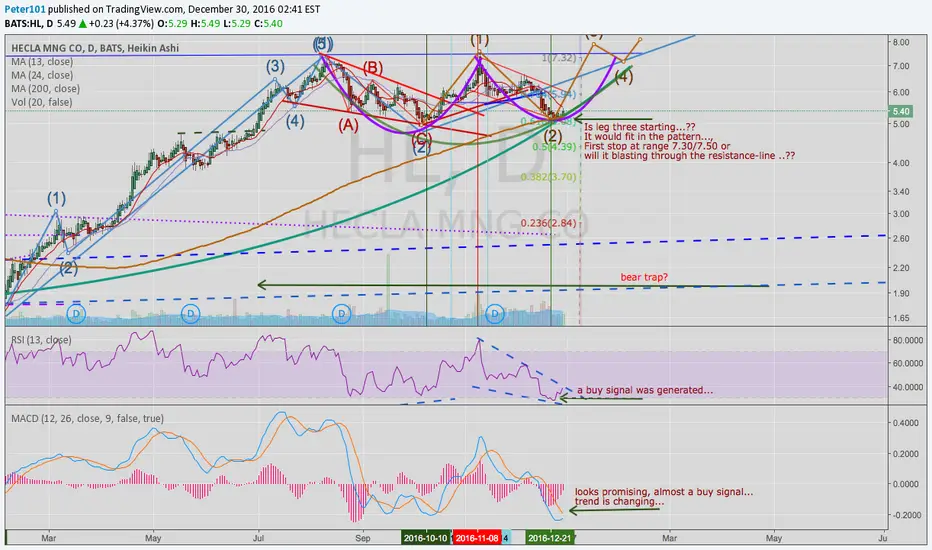The height and width of the screenshot is (550, 932).
Task: Select the HECLA MNG CO, D, BATS, Heikin Ashi legend
Action: 95,48
